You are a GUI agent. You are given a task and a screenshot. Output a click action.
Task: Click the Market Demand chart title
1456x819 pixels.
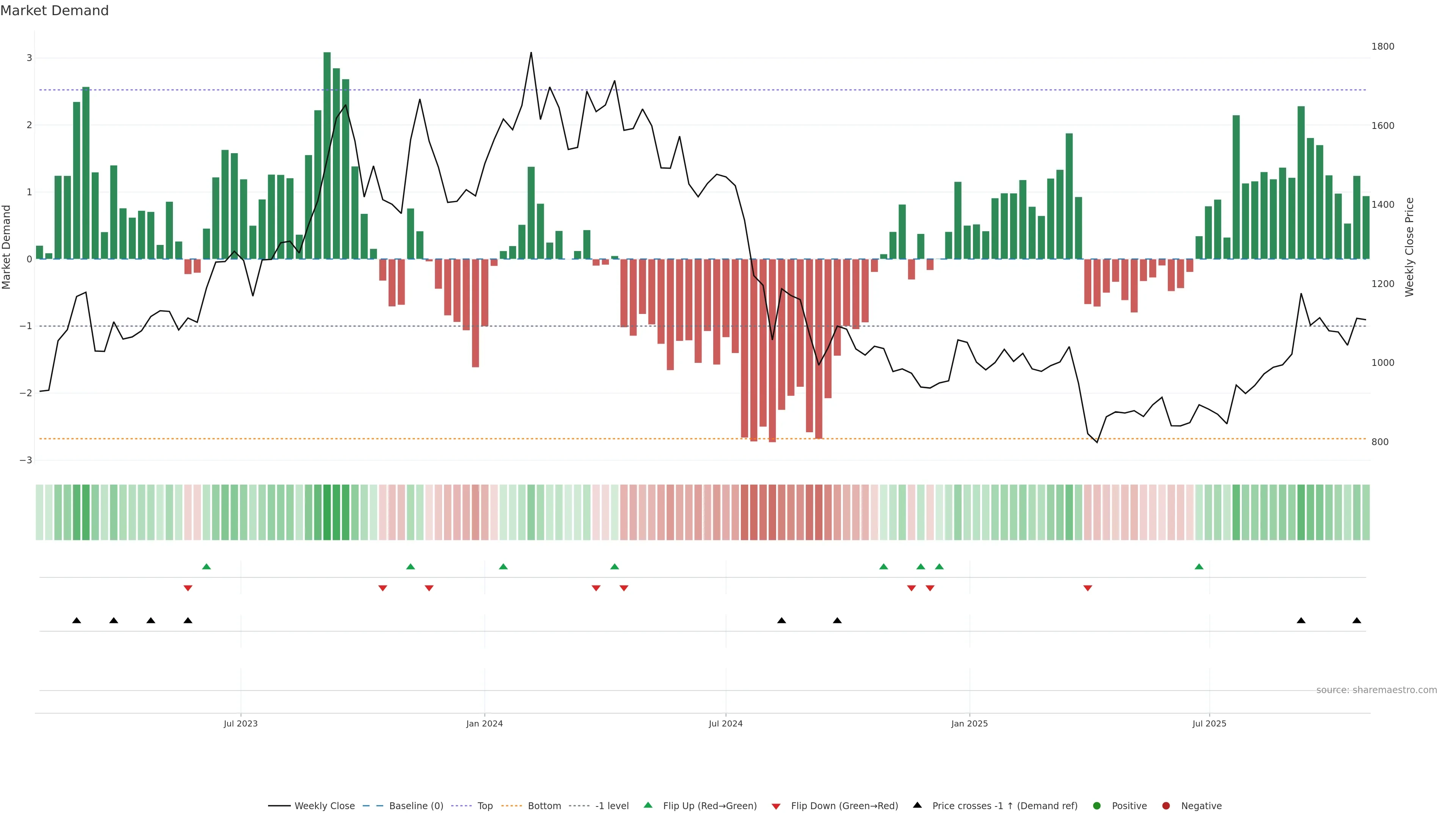pyautogui.click(x=54, y=11)
